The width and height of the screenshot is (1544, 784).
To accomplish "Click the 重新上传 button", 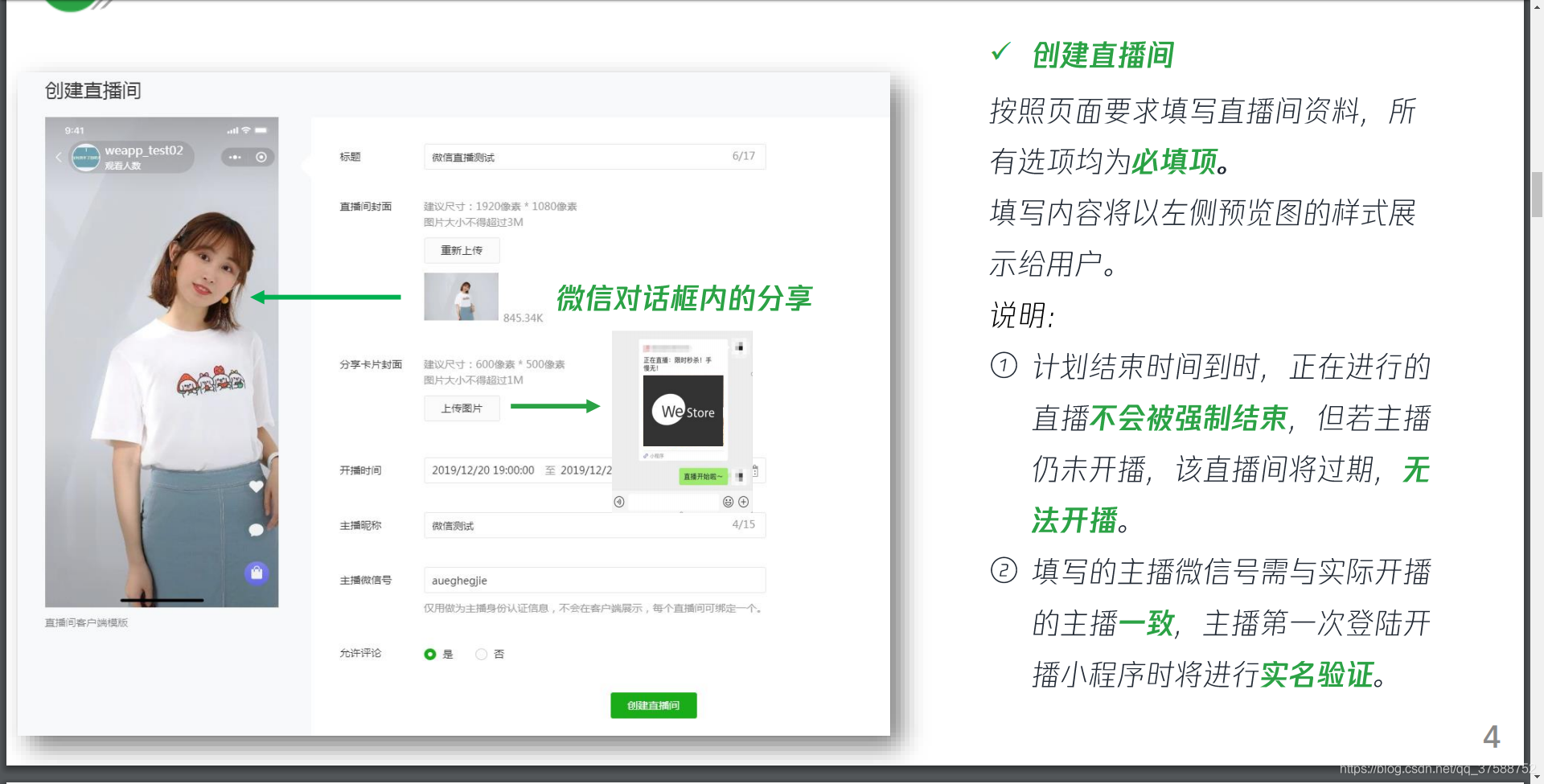I will [462, 250].
